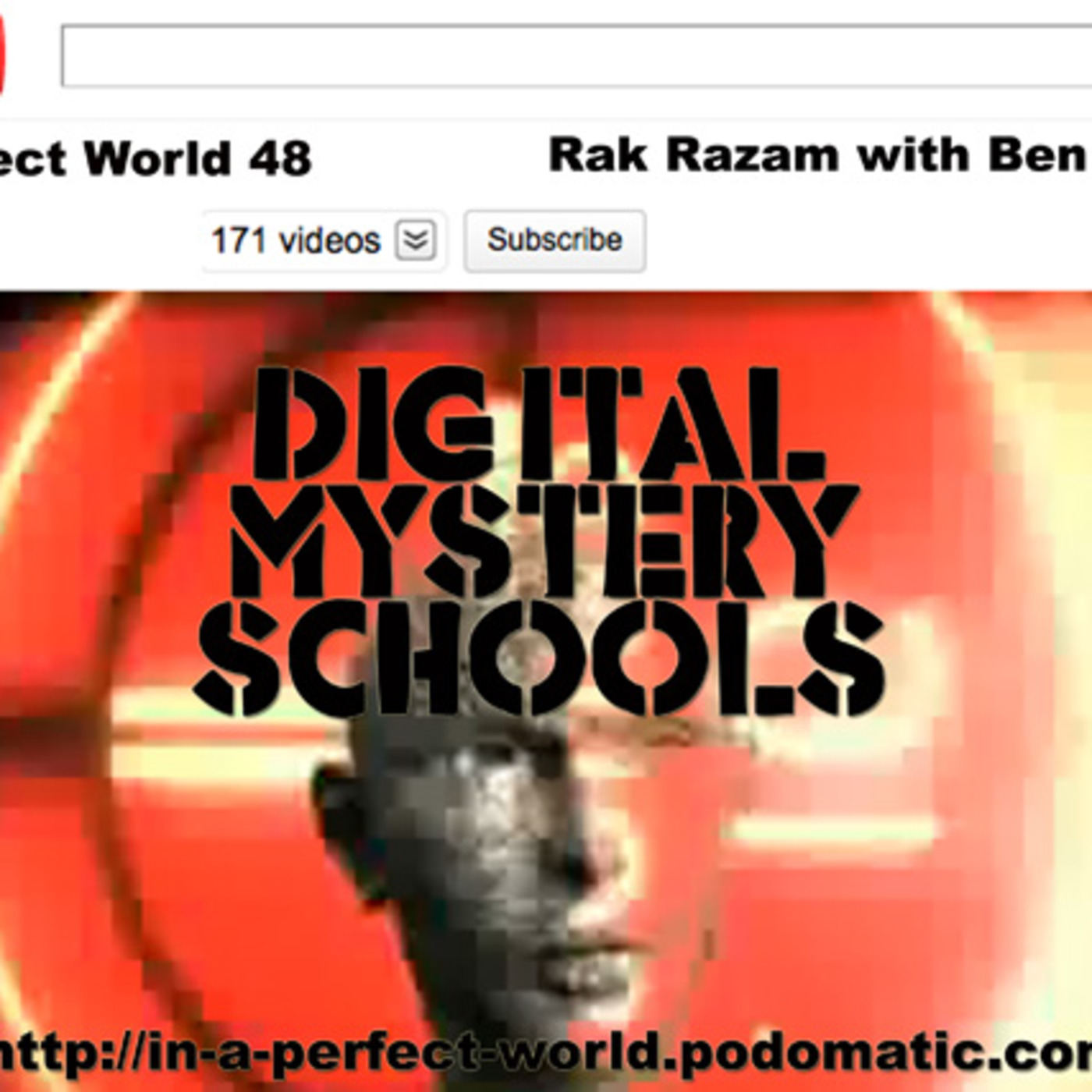The image size is (1092, 1092).
Task: Click the number 48 in the title
Action: click(281, 158)
